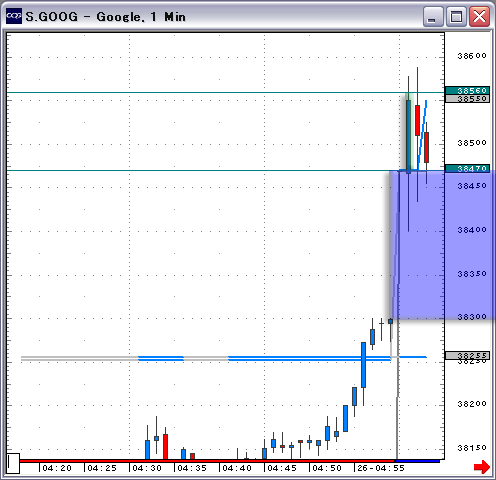Click the red right-arrow scroll icon
This screenshot has height=480, width=496.
coord(482,467)
